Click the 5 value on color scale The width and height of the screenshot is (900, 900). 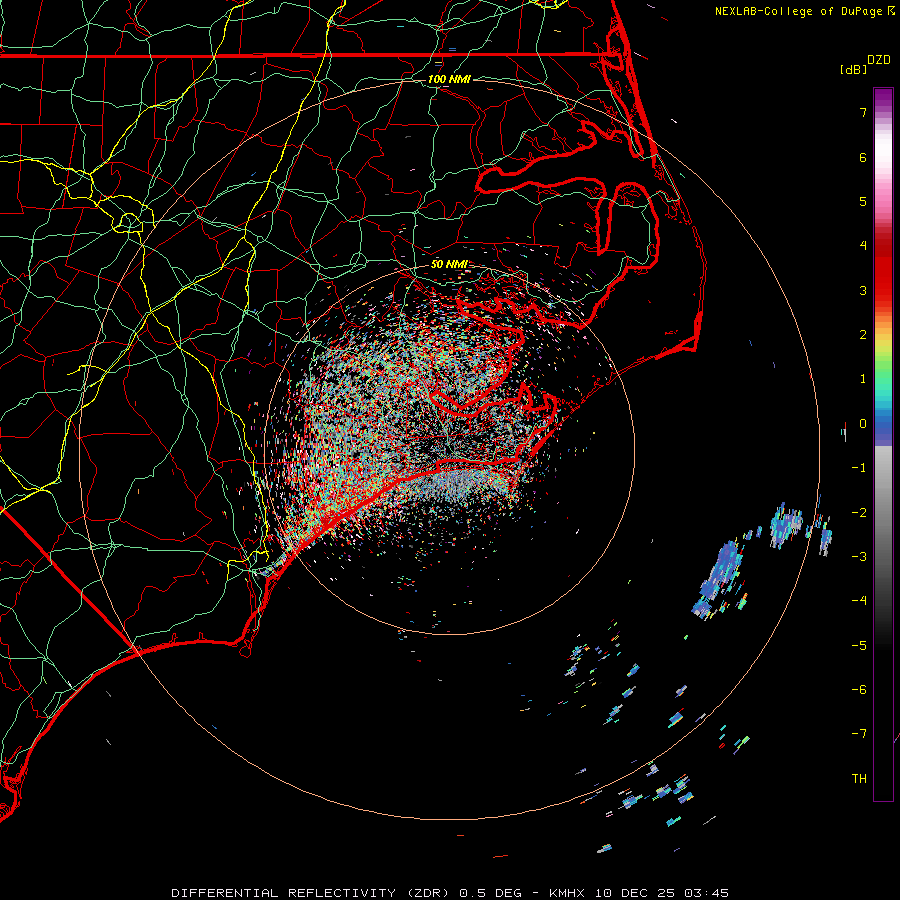[x=863, y=201]
